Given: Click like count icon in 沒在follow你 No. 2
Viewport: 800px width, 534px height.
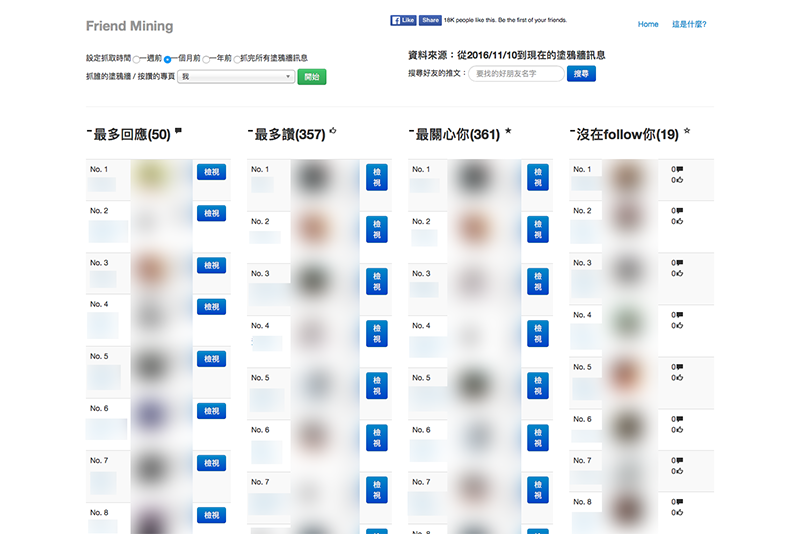Looking at the screenshot, I should (678, 221).
